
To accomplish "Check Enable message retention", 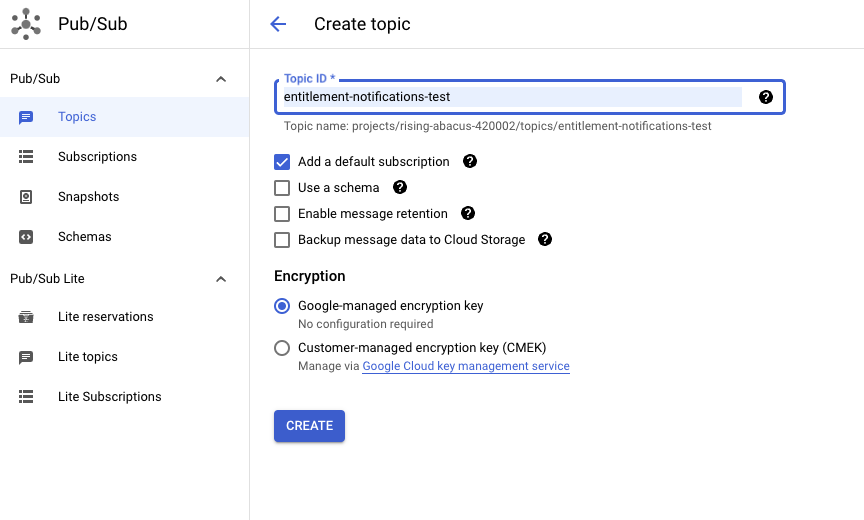I will click(x=282, y=214).
